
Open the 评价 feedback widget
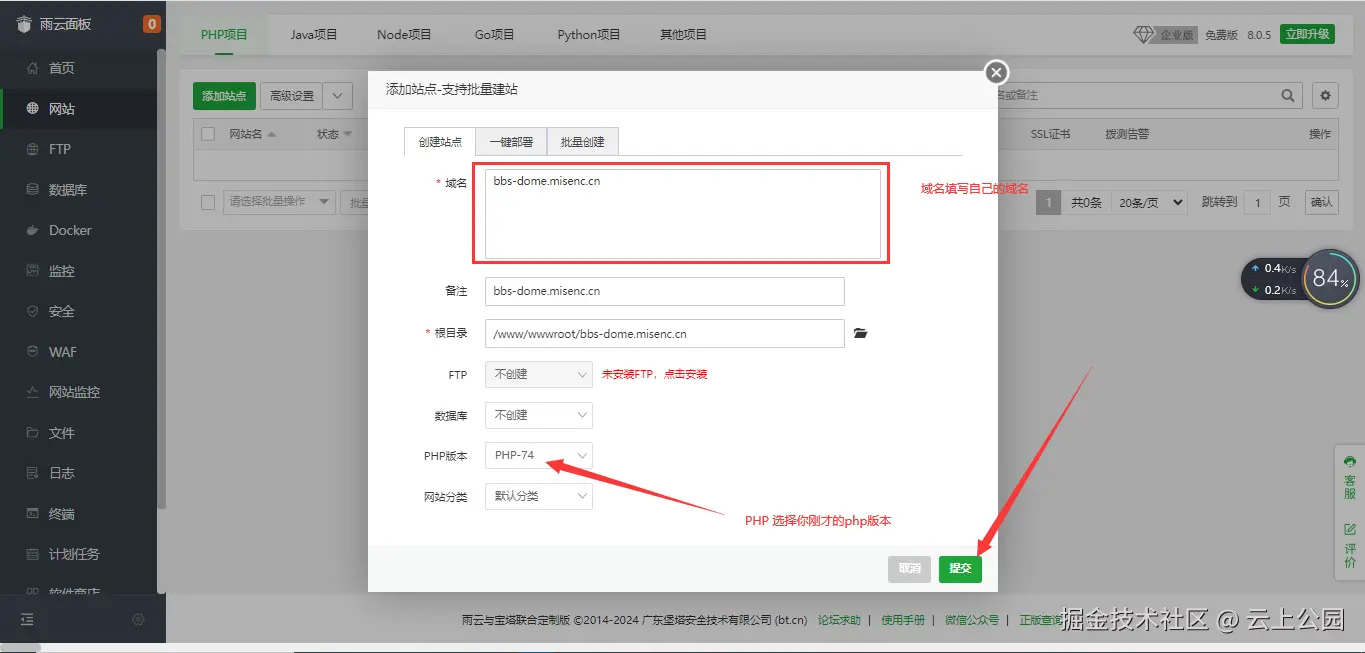coord(1350,546)
